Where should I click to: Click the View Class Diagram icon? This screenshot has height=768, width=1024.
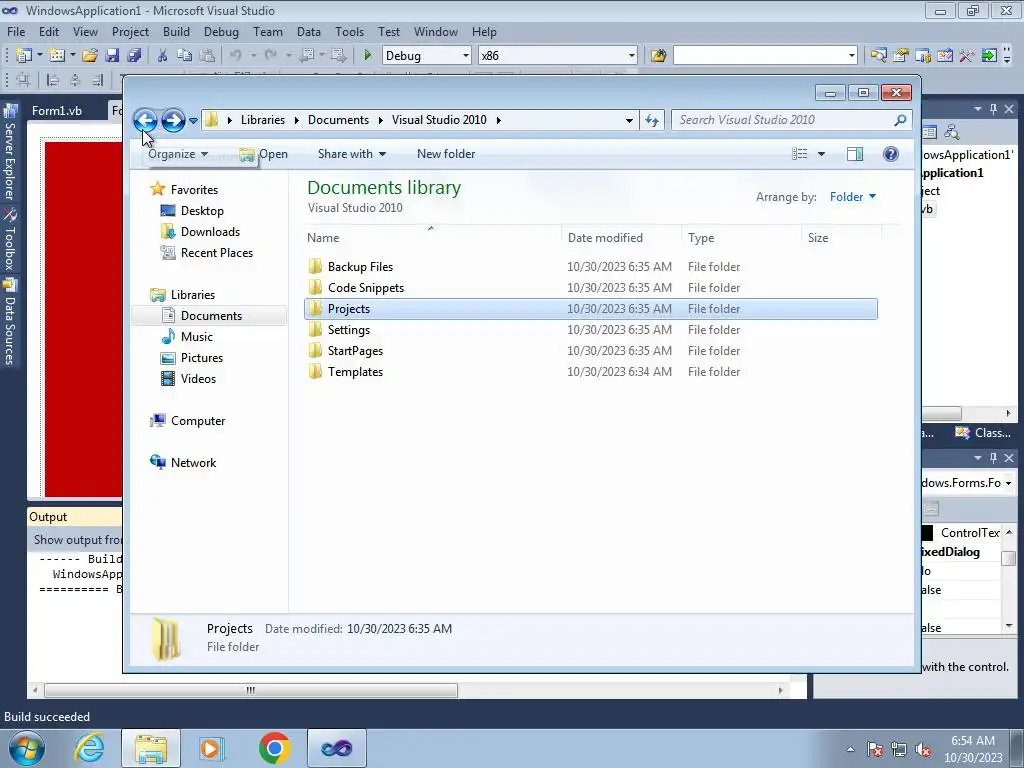point(952,133)
